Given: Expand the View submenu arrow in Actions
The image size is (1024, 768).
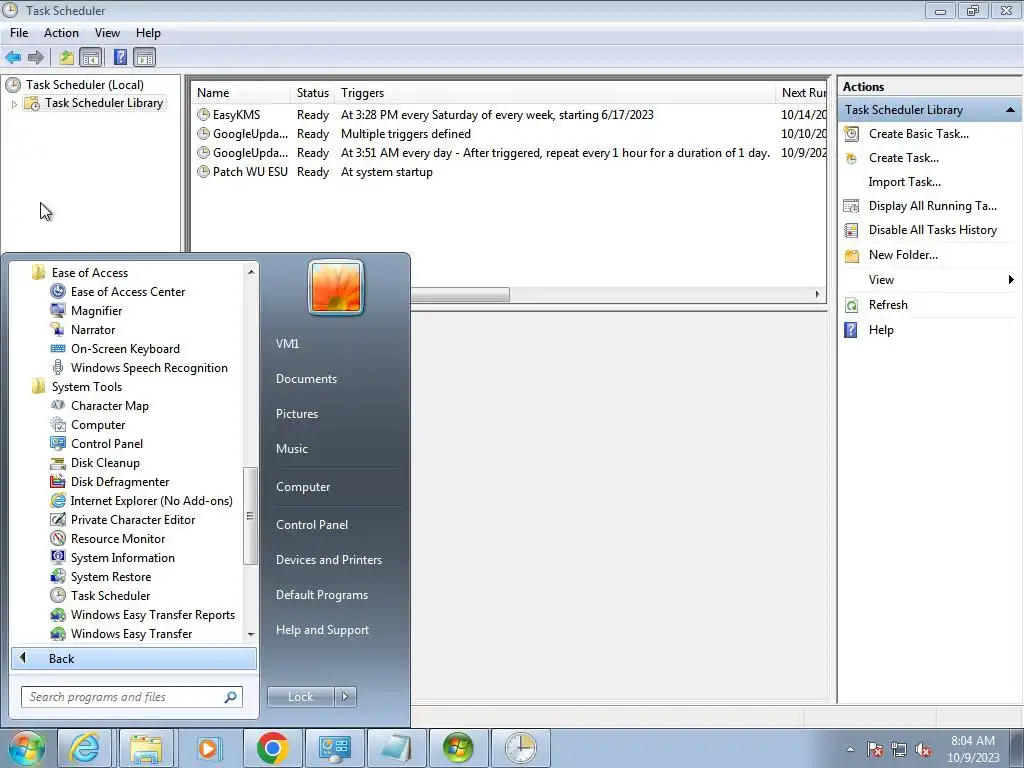Looking at the screenshot, I should 1010,280.
